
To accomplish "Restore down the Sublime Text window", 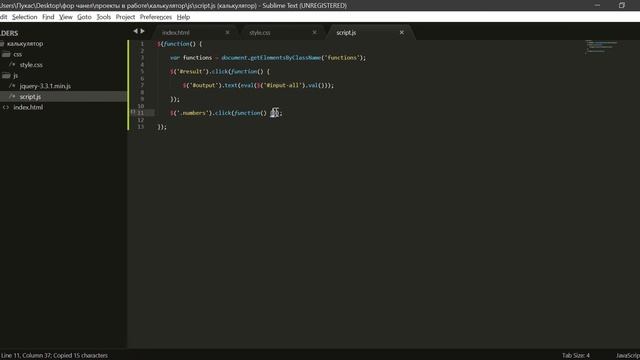I will coord(622,5).
